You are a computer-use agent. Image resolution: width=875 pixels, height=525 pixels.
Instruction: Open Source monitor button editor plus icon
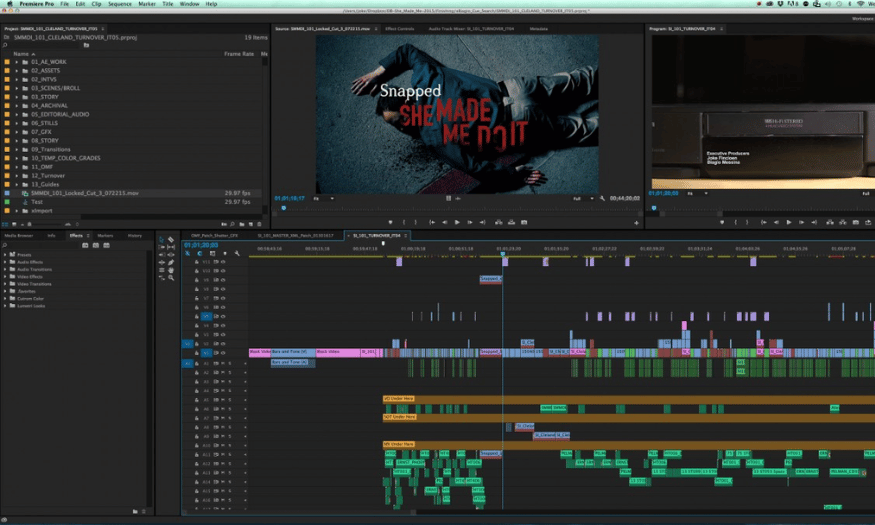(x=636, y=223)
